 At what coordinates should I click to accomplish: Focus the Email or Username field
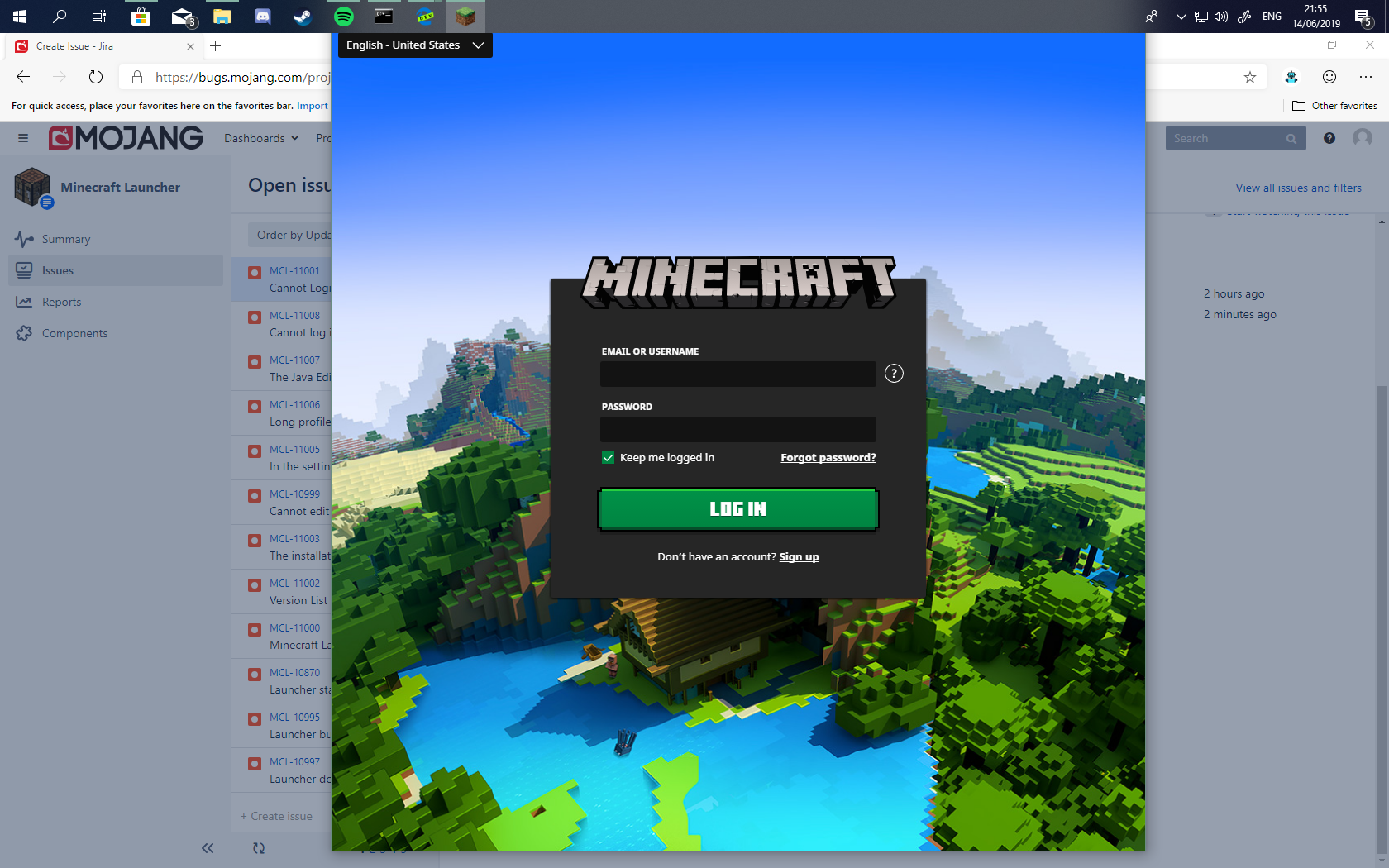point(738,374)
